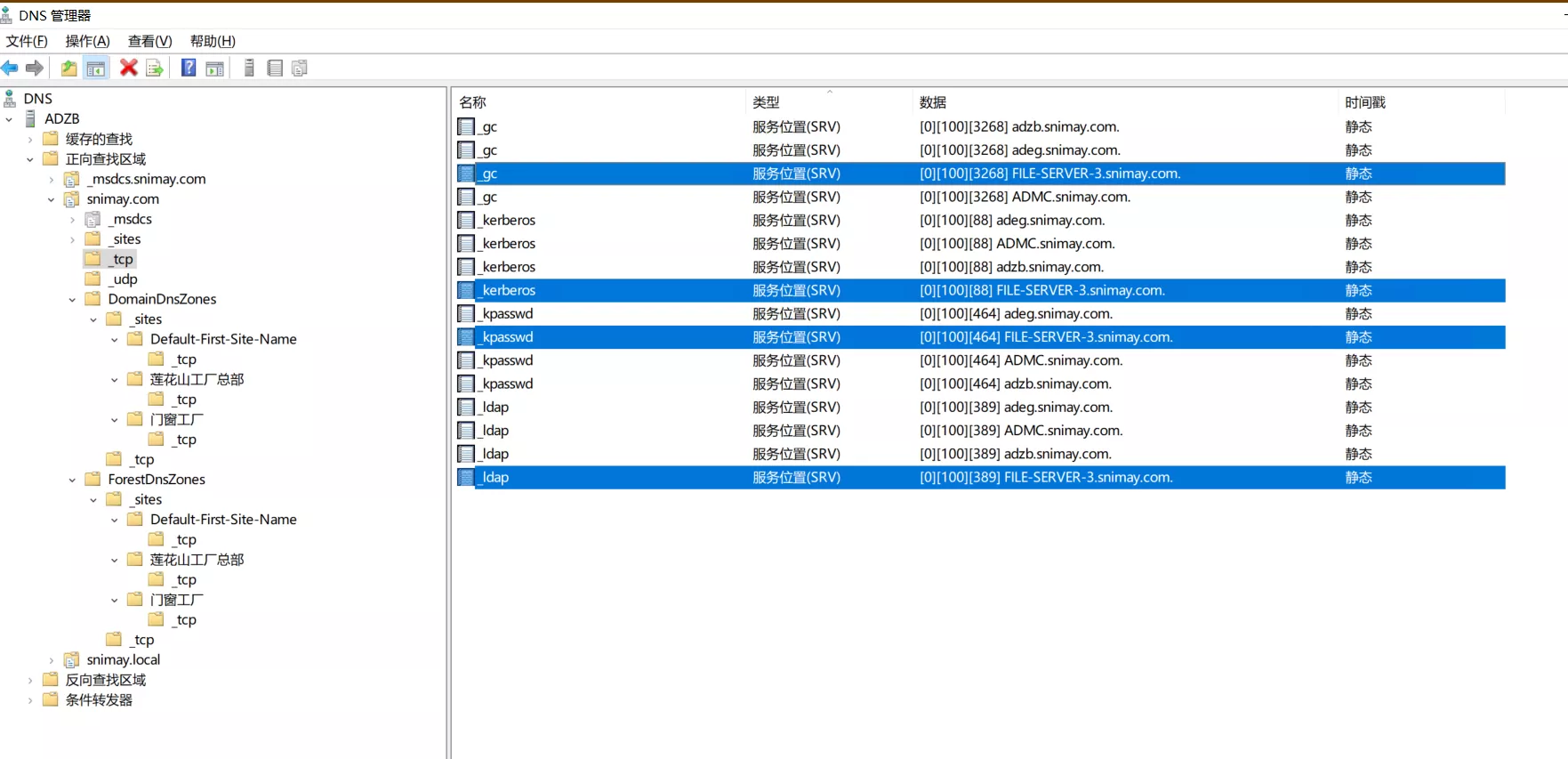
Task: Select the _kerberos record for ADMC.snimay.com
Action: click(x=509, y=244)
